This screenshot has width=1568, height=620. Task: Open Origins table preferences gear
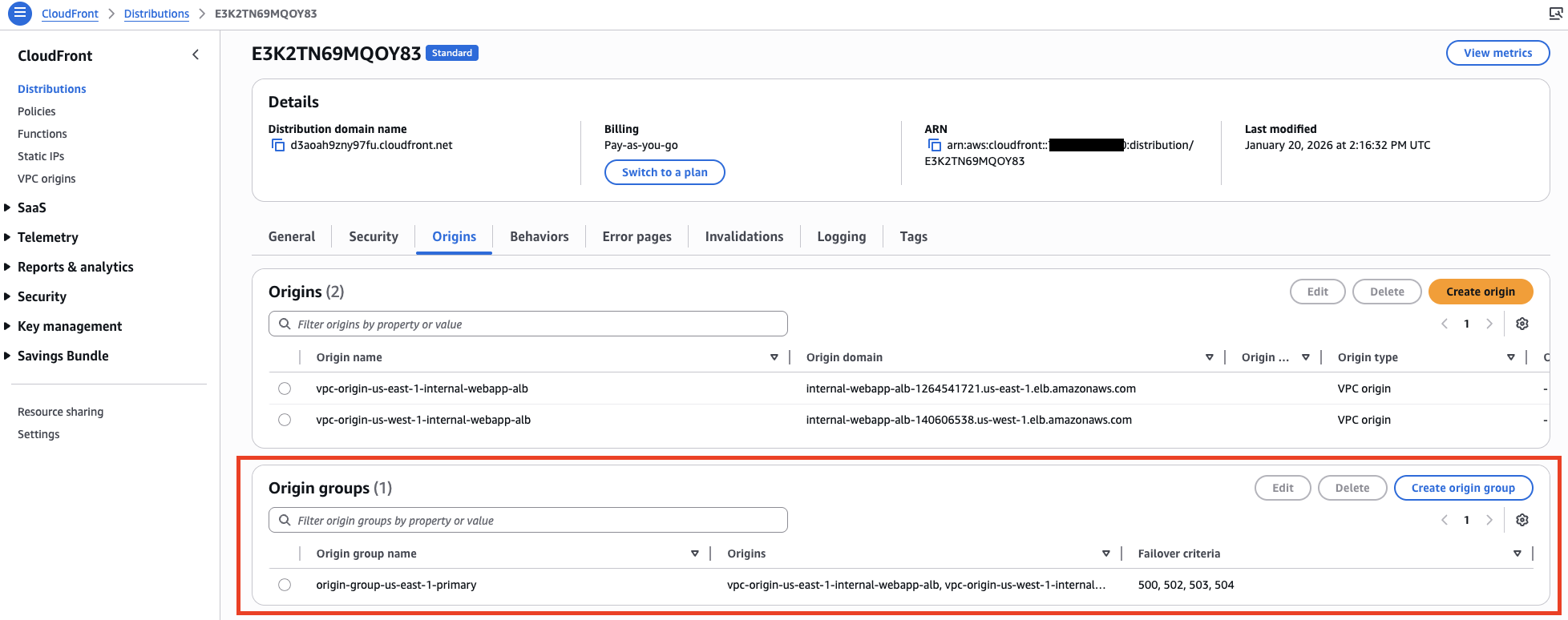1522,324
